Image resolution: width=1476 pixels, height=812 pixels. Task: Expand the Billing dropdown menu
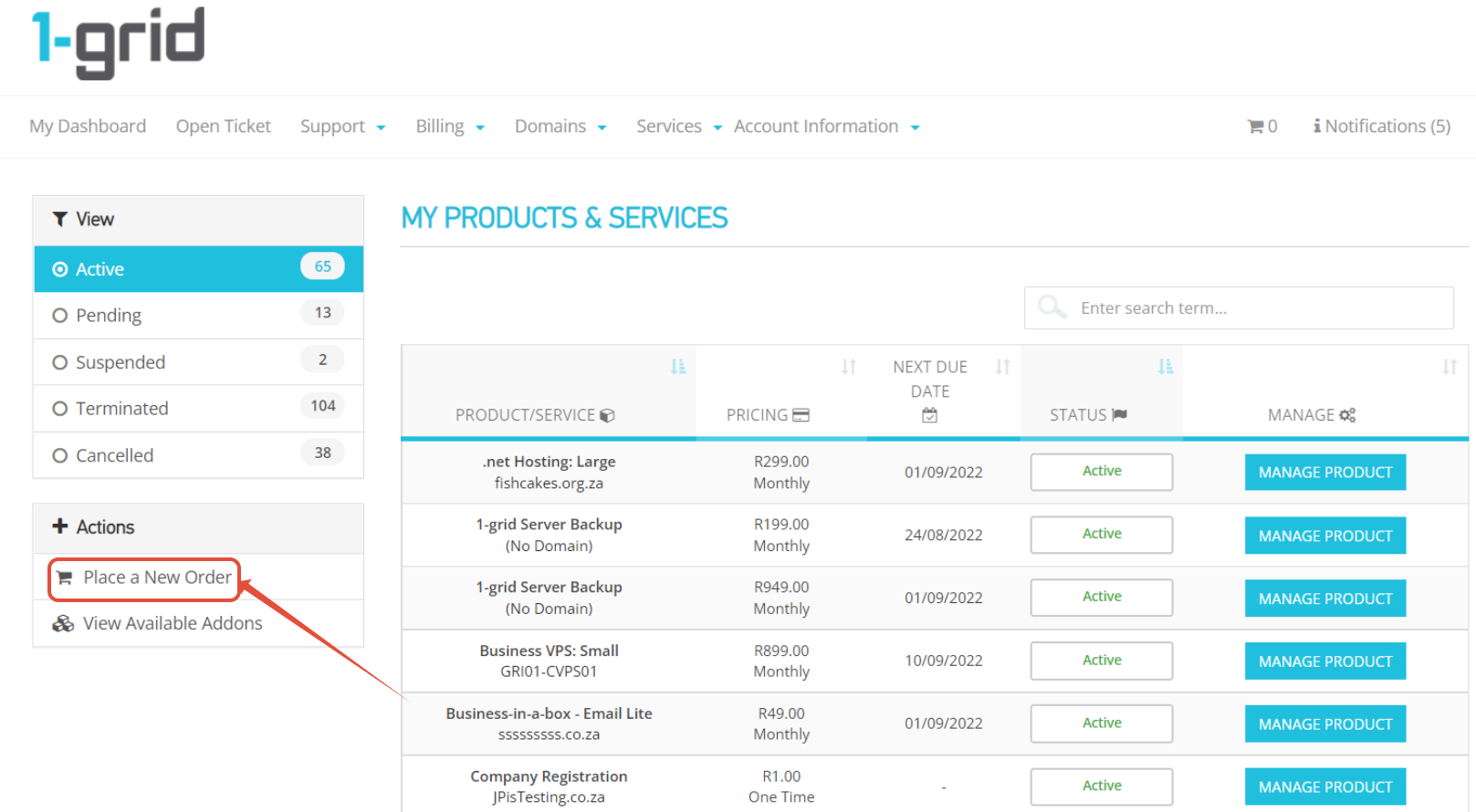coord(450,127)
